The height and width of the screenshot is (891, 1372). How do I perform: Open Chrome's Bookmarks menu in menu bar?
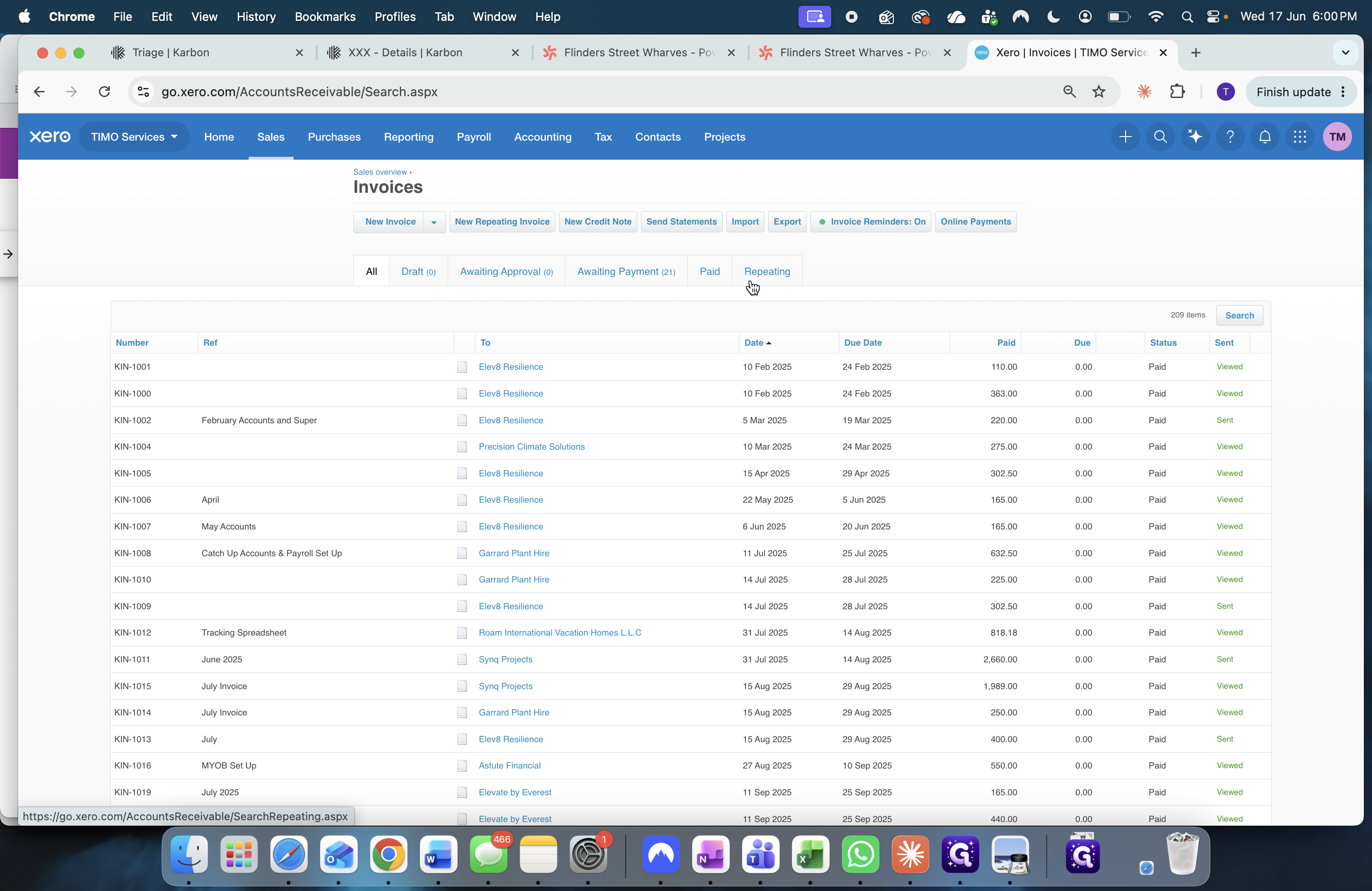pyautogui.click(x=325, y=17)
